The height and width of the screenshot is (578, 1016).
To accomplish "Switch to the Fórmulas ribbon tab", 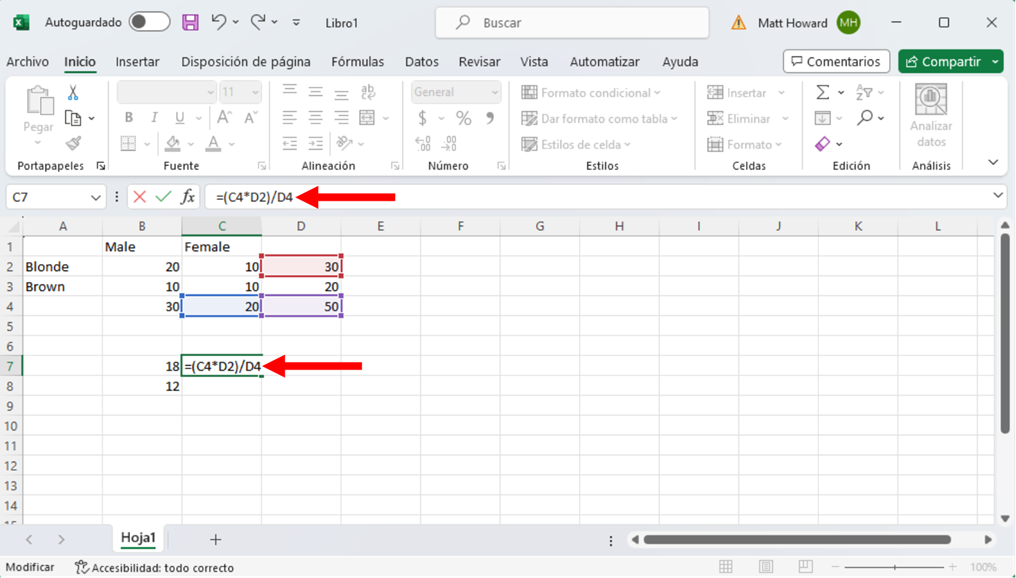I will (x=357, y=62).
